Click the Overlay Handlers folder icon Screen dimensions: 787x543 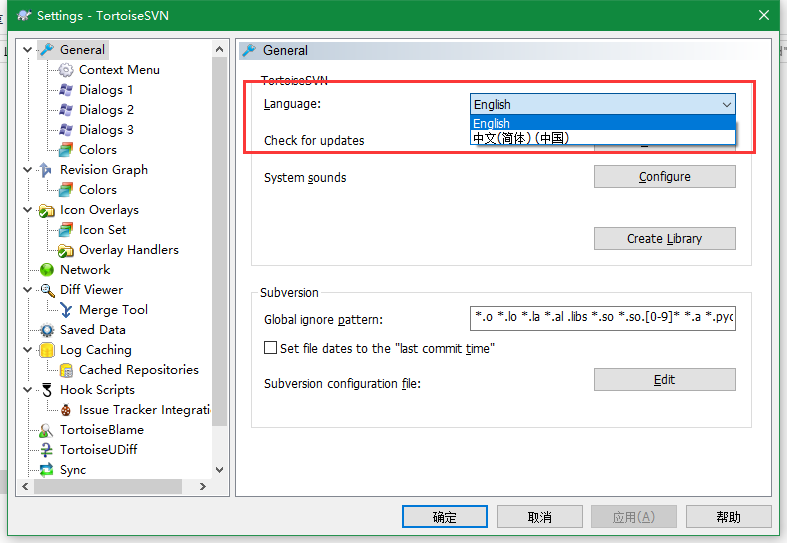pos(66,250)
